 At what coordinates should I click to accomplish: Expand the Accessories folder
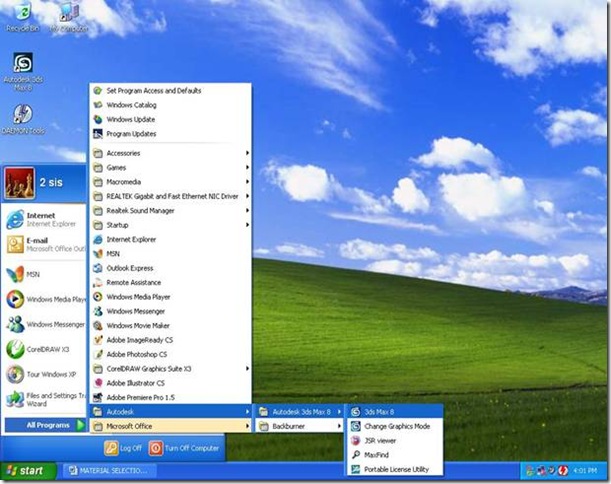coord(170,153)
